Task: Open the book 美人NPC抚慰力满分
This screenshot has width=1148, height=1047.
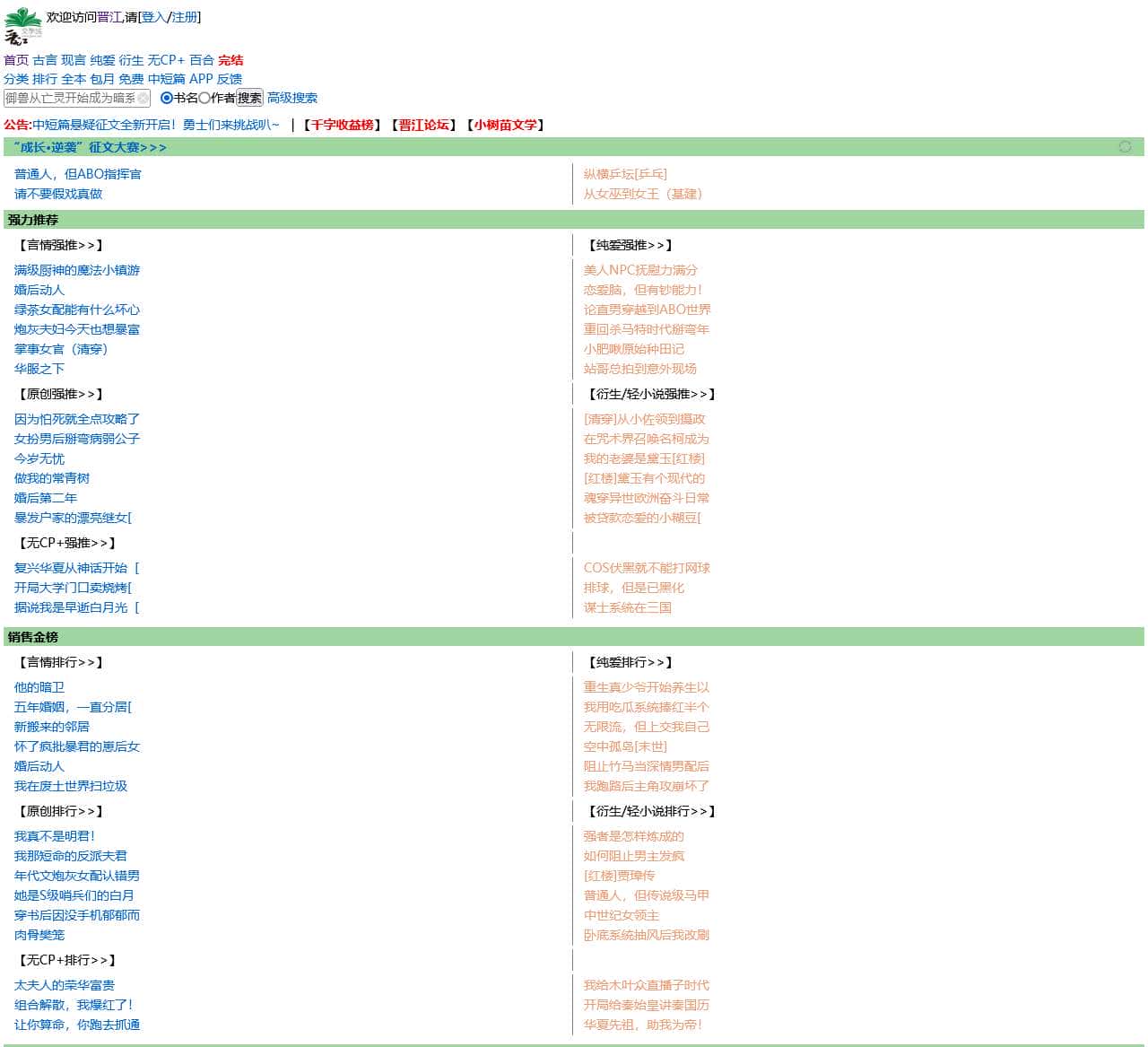Action: [x=640, y=270]
